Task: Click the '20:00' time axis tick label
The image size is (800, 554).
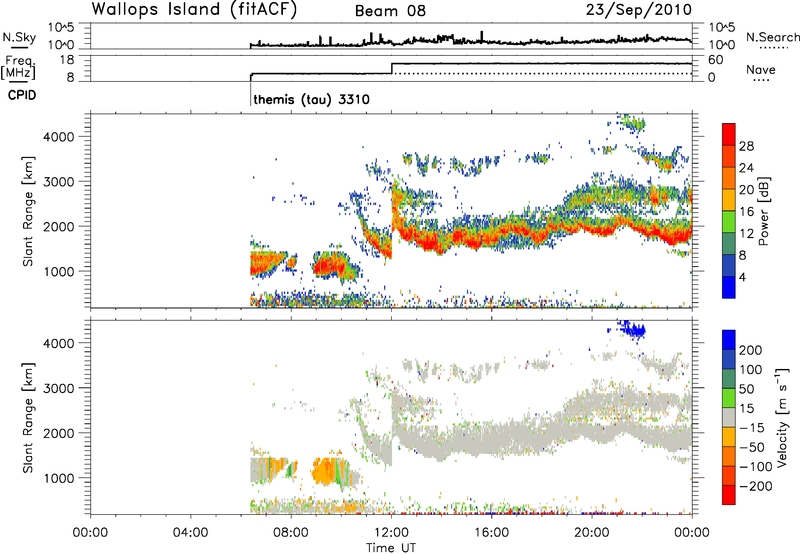Action: click(x=592, y=533)
